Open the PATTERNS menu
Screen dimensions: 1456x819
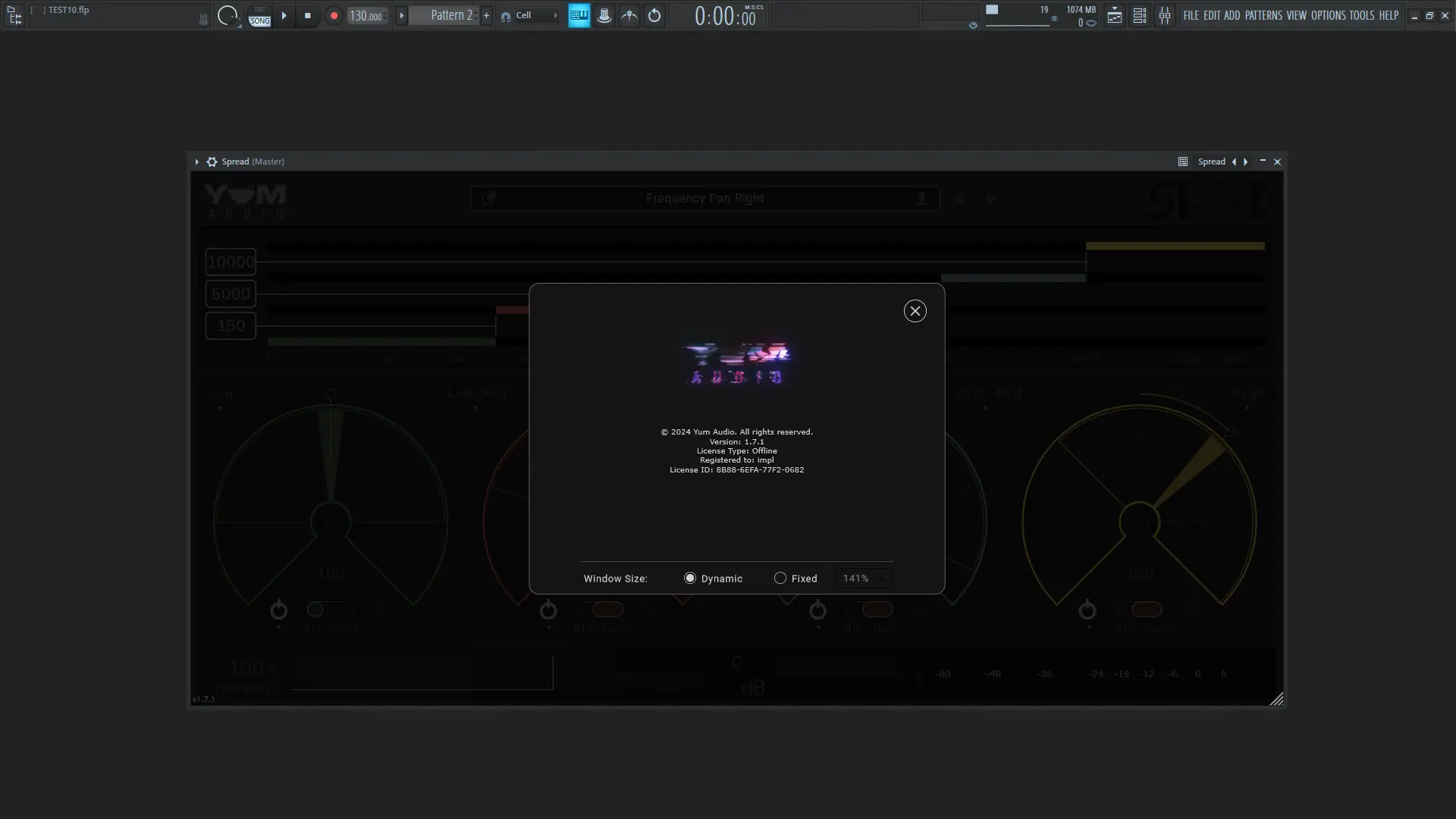(1263, 15)
